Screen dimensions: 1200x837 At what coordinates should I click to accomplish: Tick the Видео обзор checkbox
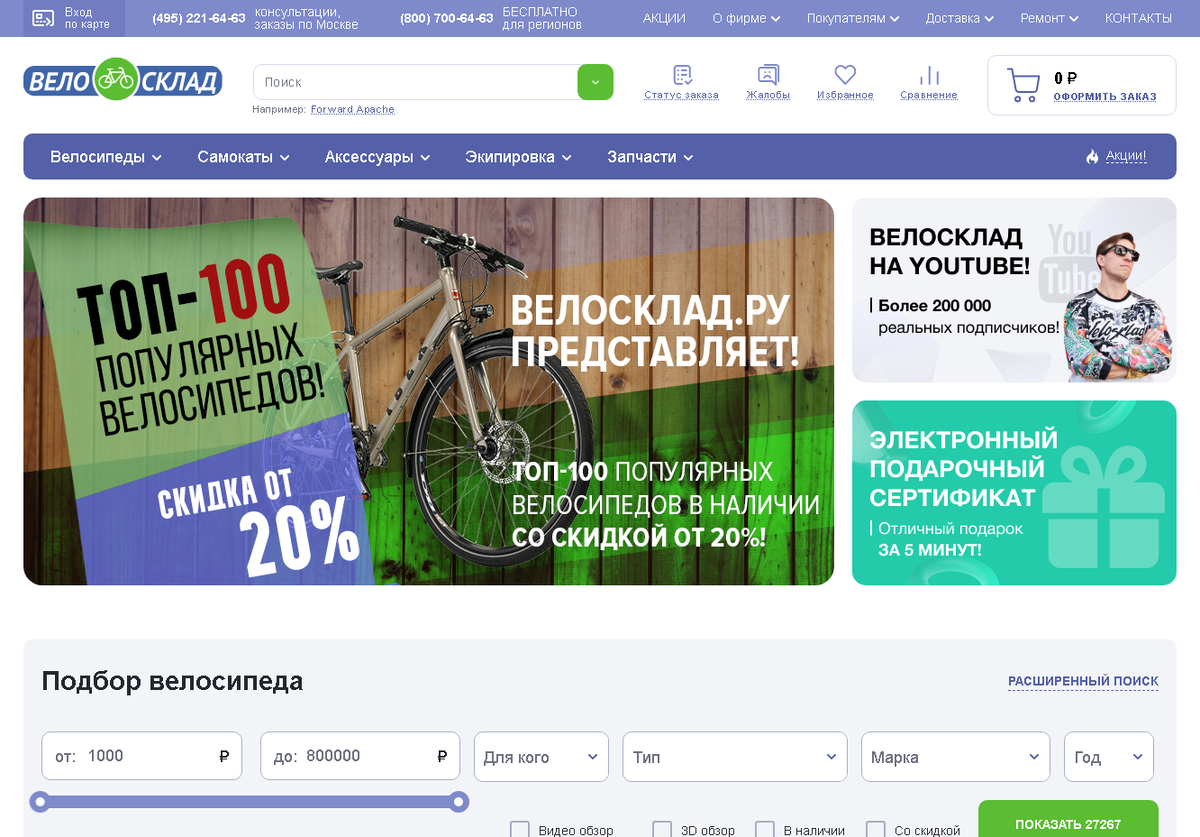coord(520,830)
